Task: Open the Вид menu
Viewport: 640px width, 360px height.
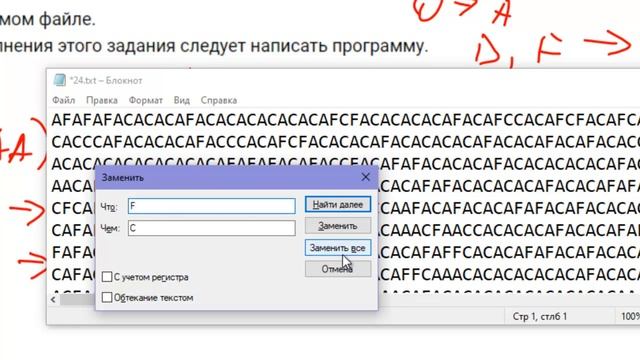Action: pyautogui.click(x=182, y=100)
